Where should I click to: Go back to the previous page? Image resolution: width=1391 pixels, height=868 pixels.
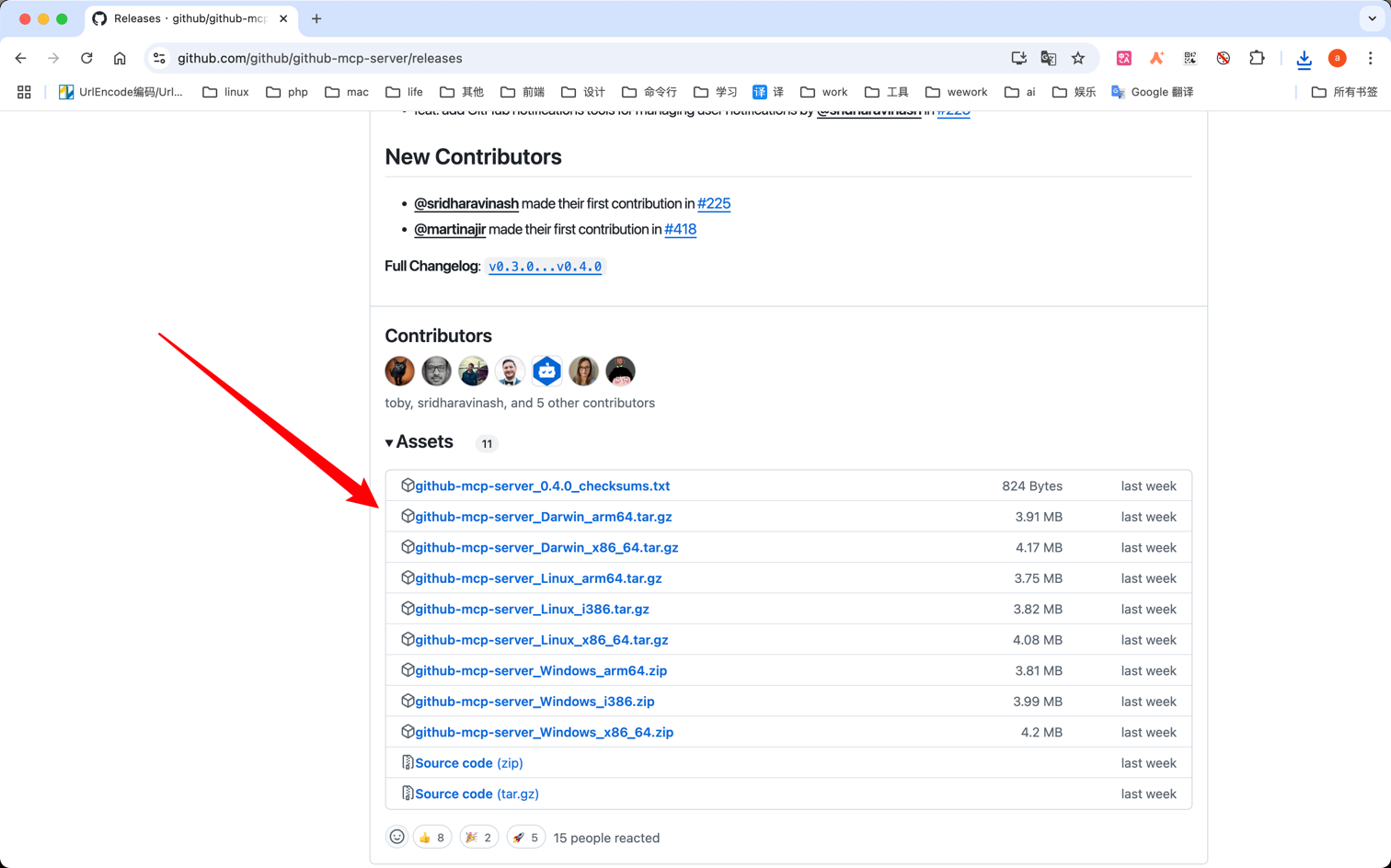[x=21, y=58]
